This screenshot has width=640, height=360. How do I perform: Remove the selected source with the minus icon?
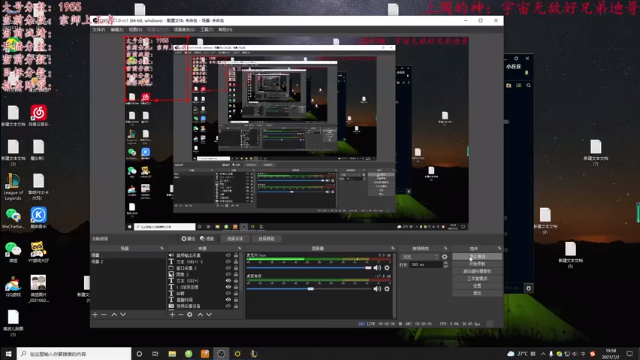click(x=181, y=315)
